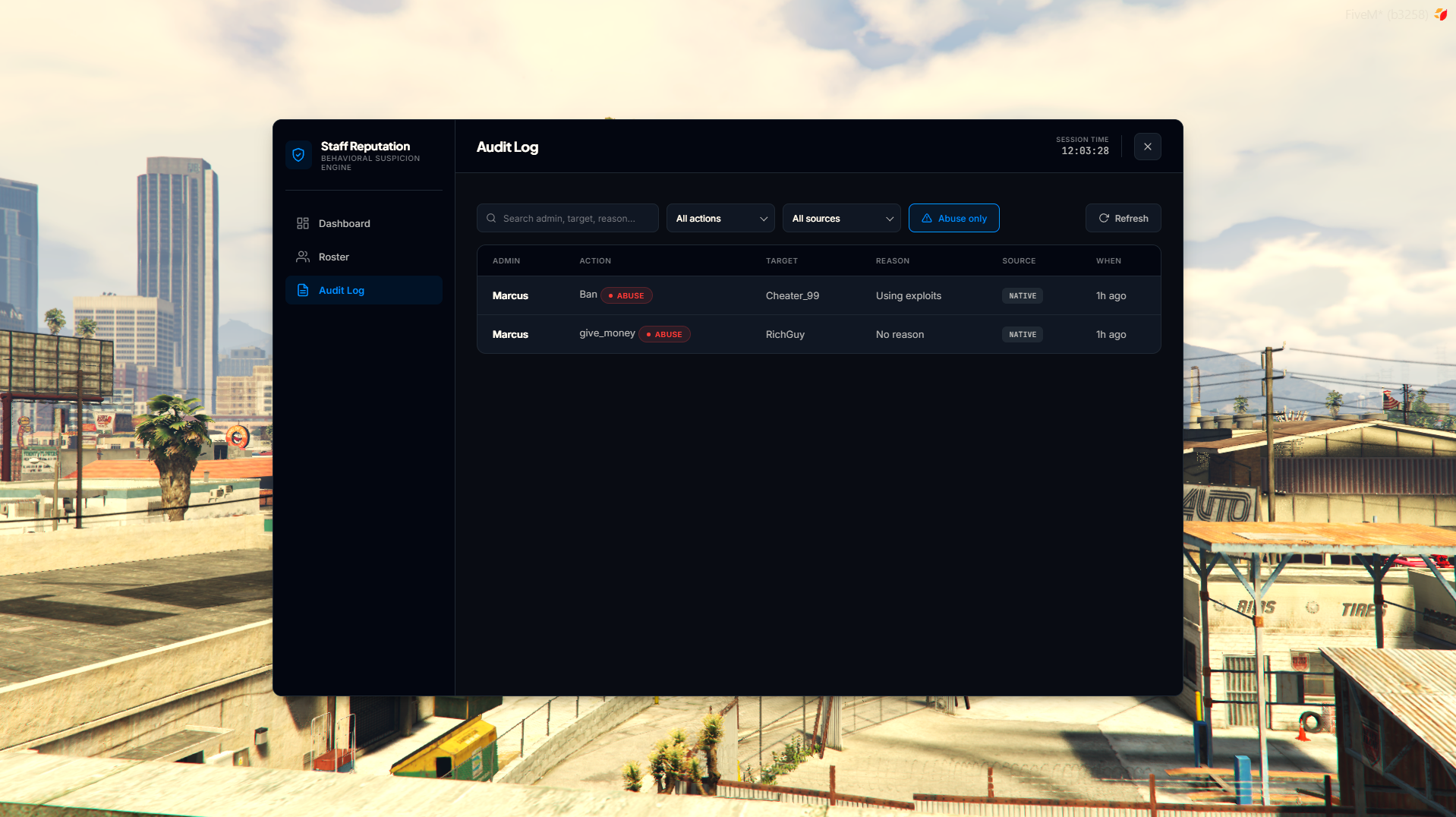Click the NATIVE tag in Cheater_99 row
Viewport: 1456px width, 817px height.
pyautogui.click(x=1022, y=295)
